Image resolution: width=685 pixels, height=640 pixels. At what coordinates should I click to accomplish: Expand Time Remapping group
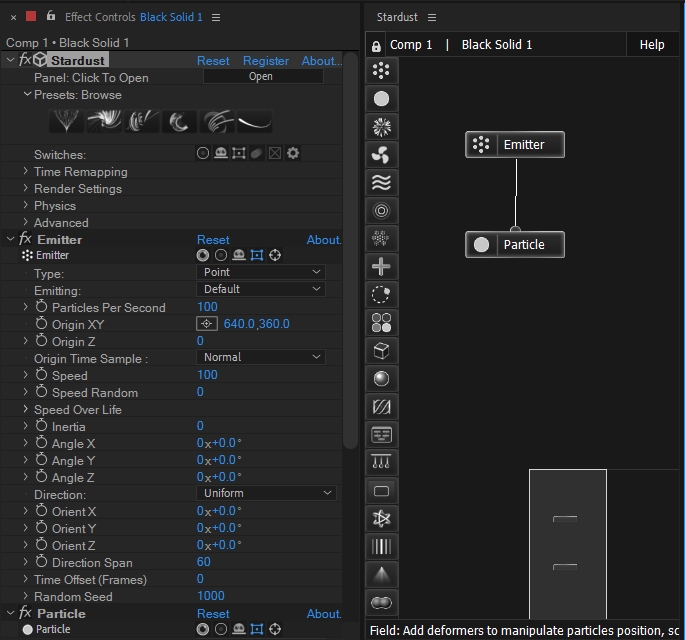(25, 171)
